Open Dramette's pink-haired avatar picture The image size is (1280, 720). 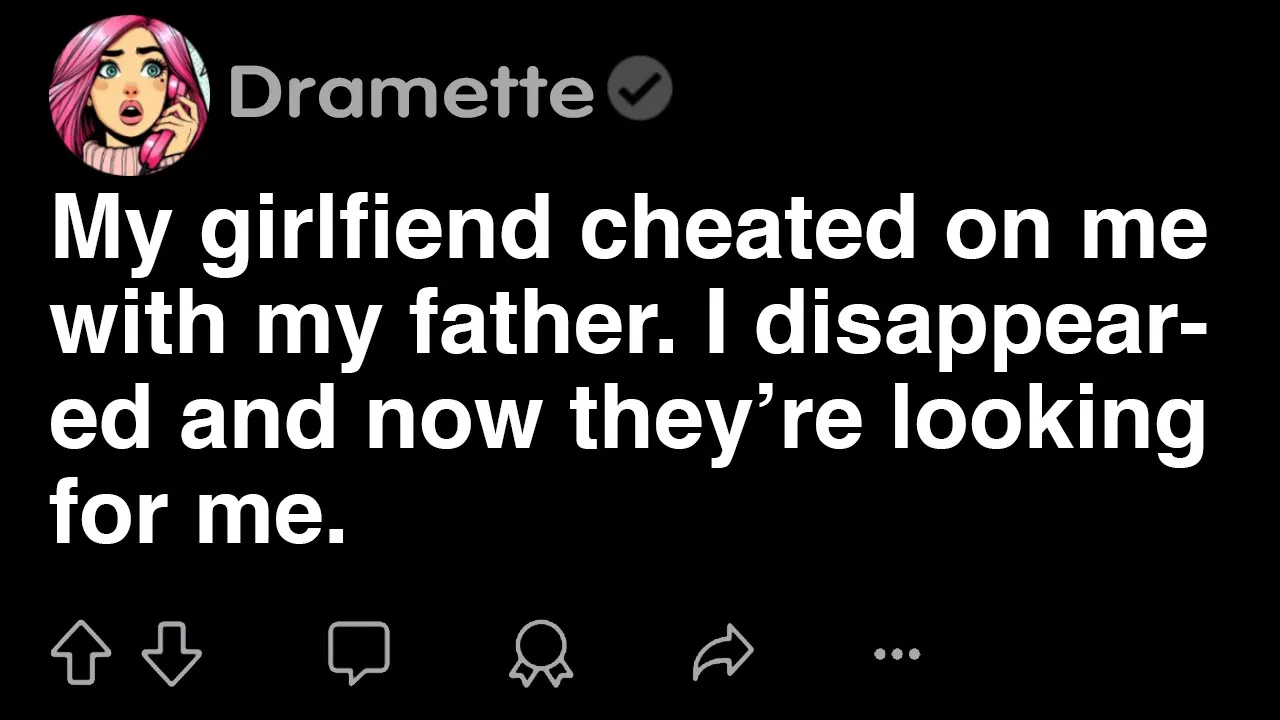[x=128, y=95]
